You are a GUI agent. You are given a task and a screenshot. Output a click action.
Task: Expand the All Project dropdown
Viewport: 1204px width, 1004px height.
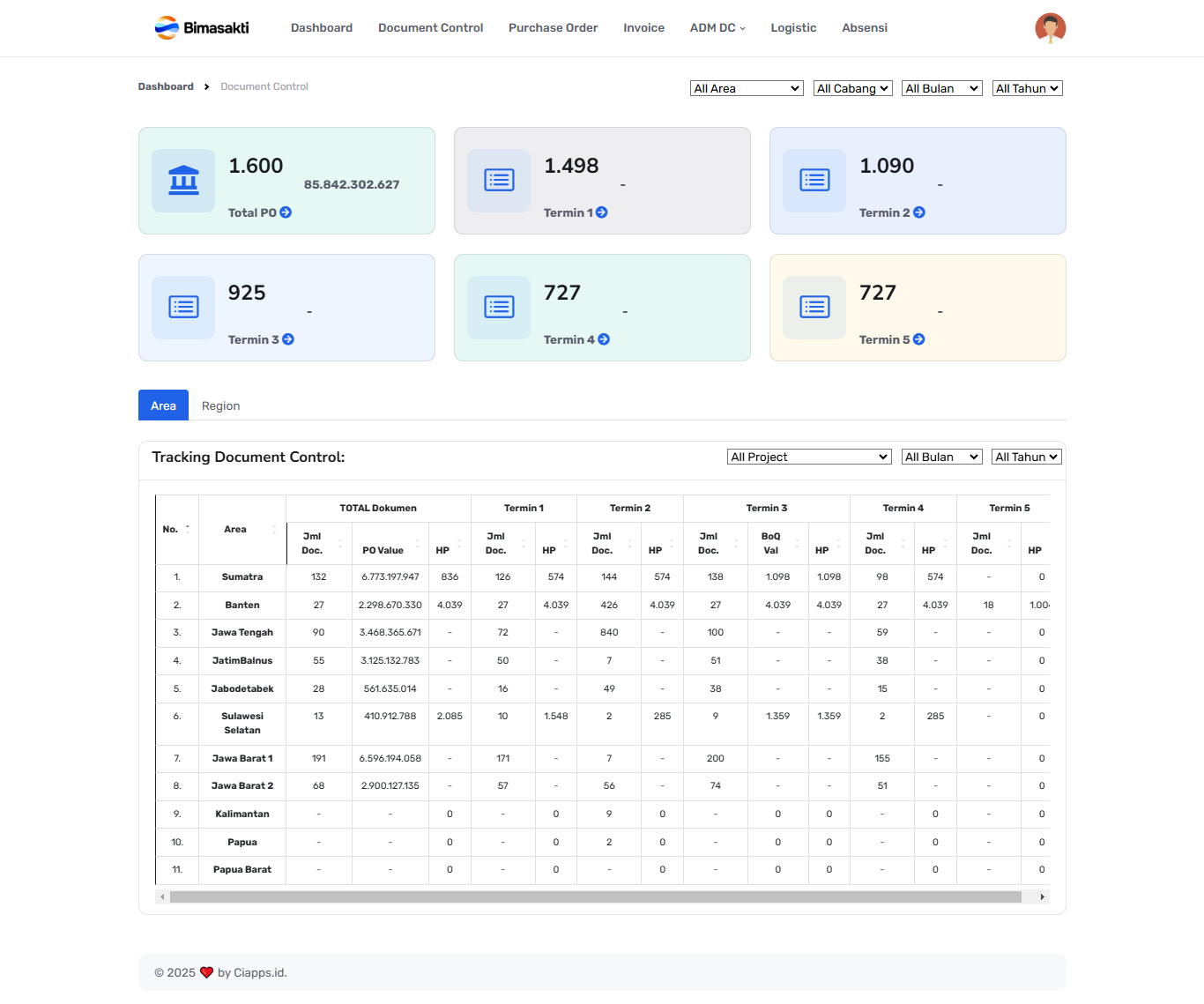point(809,457)
